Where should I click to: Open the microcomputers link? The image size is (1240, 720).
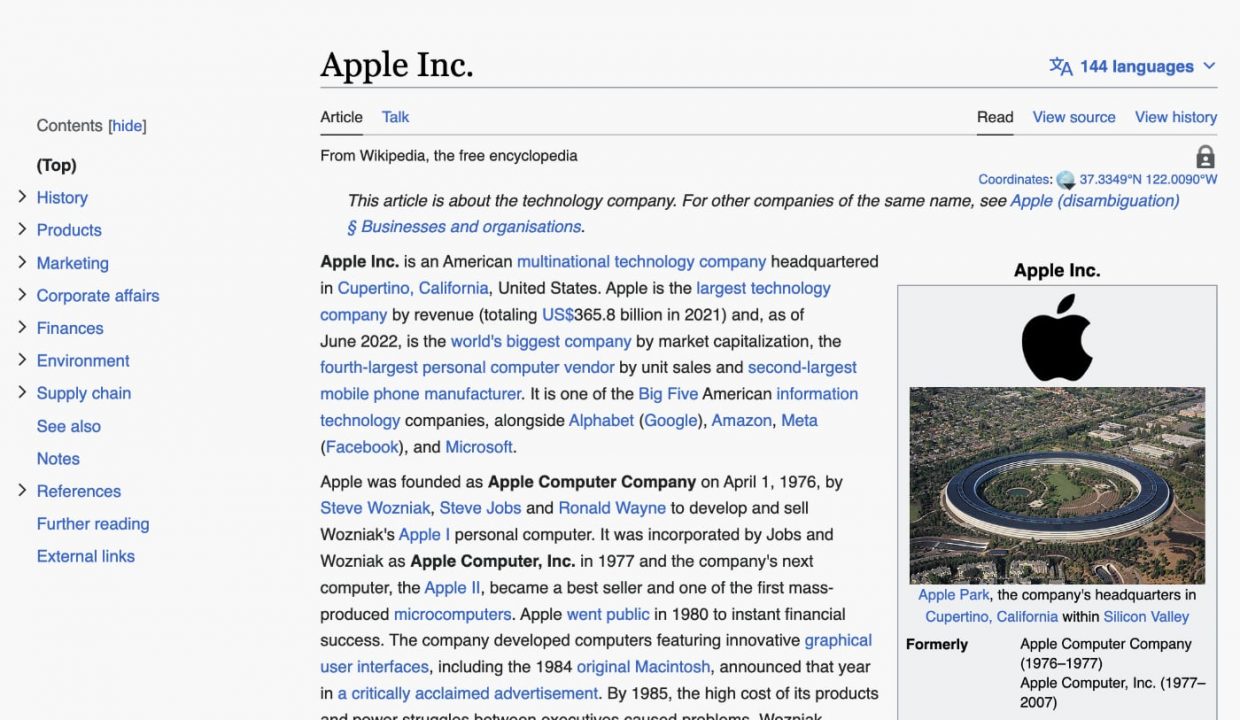[x=452, y=614]
